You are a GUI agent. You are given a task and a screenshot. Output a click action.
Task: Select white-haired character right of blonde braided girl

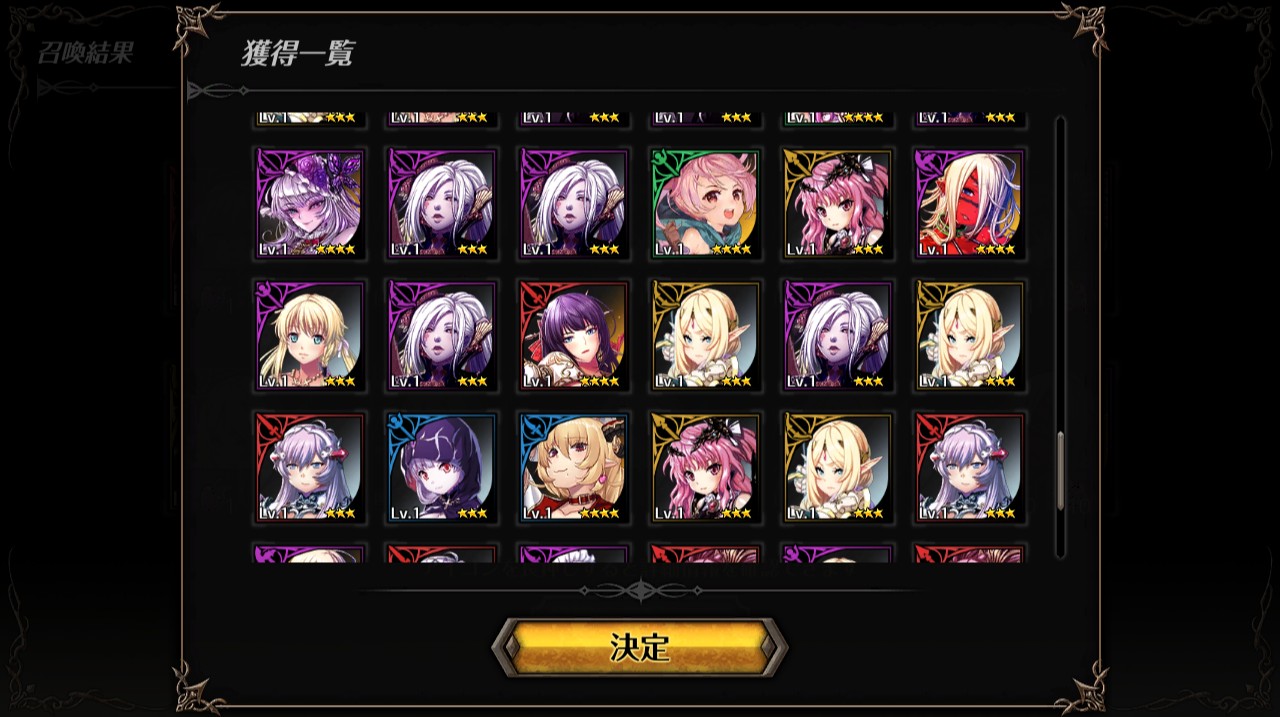[x=442, y=335]
